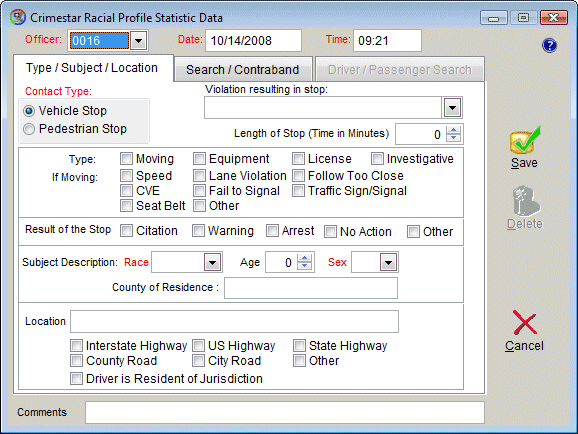This screenshot has width=578, height=434.
Task: Open the Sex dropdown
Action: click(x=388, y=263)
